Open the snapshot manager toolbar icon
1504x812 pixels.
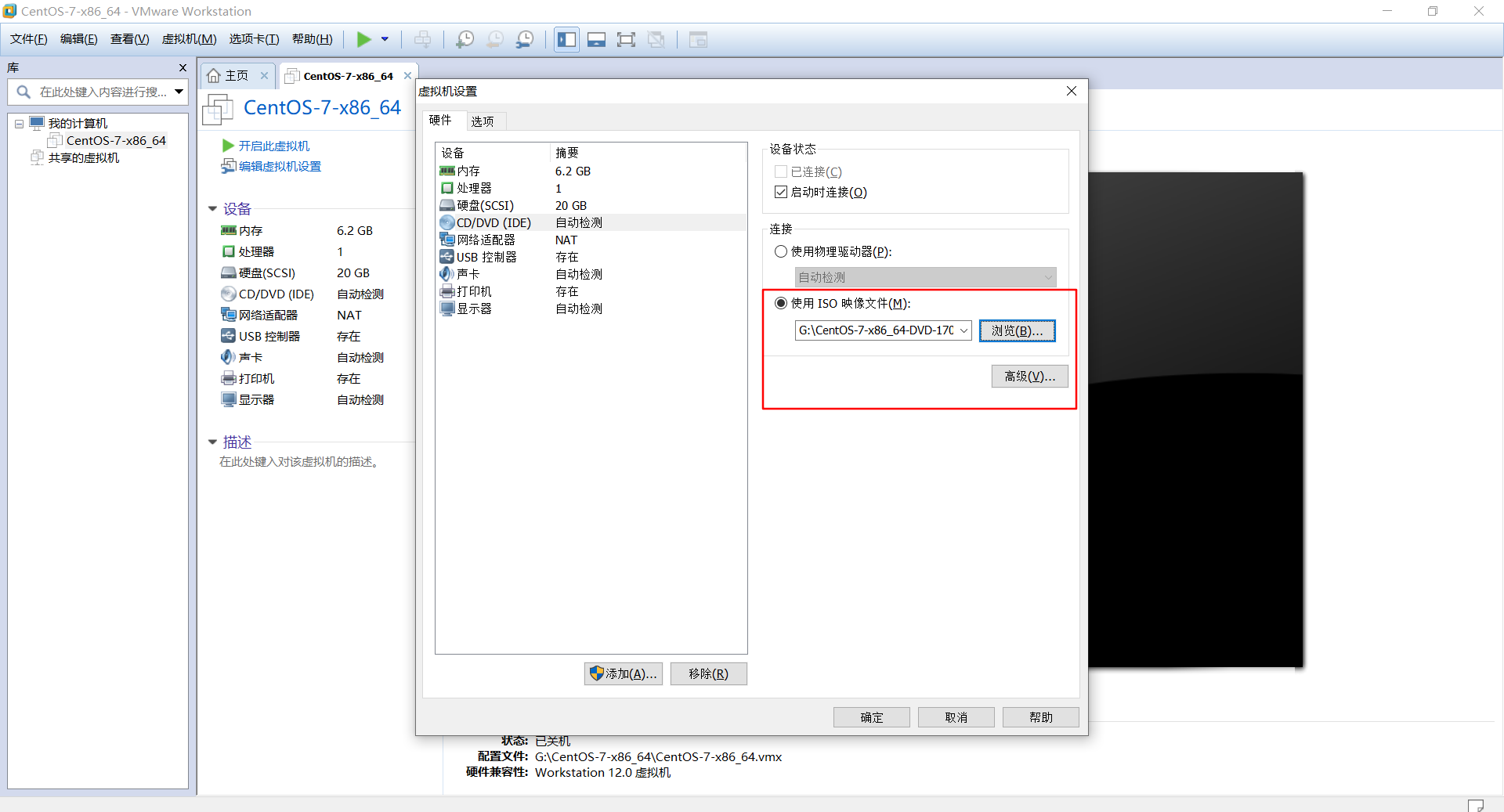point(525,39)
